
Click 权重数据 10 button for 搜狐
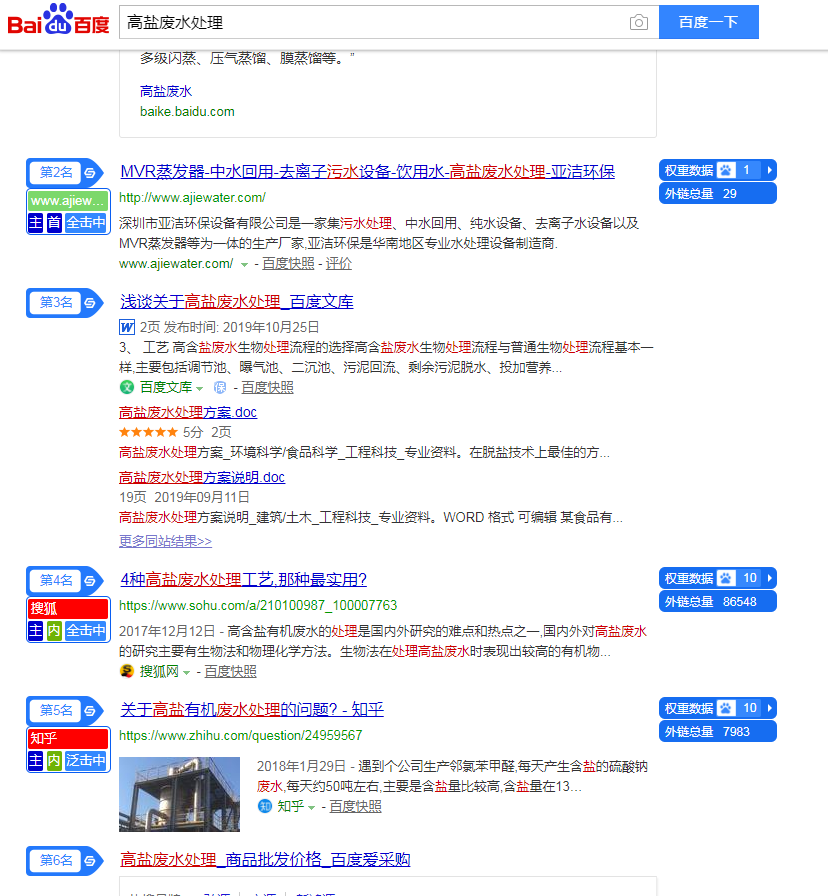pos(718,578)
